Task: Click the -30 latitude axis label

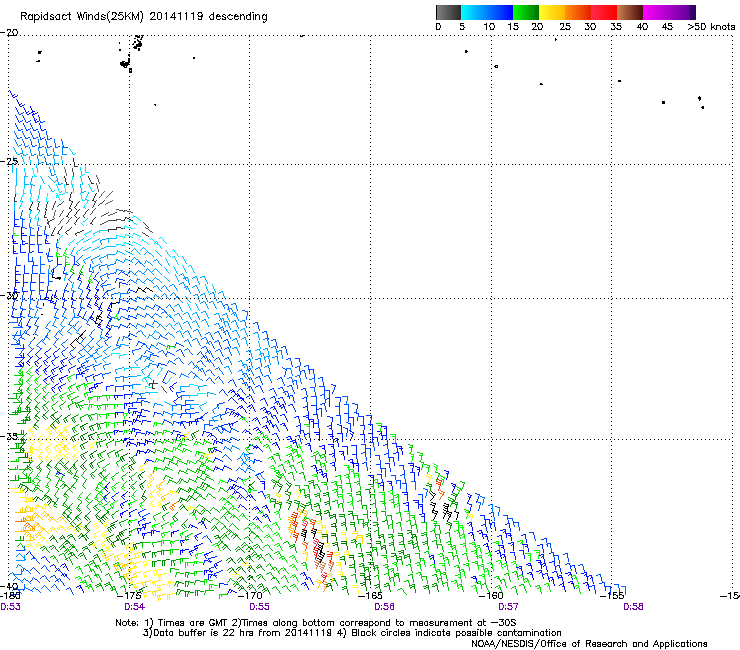Action: pyautogui.click(x=9, y=295)
